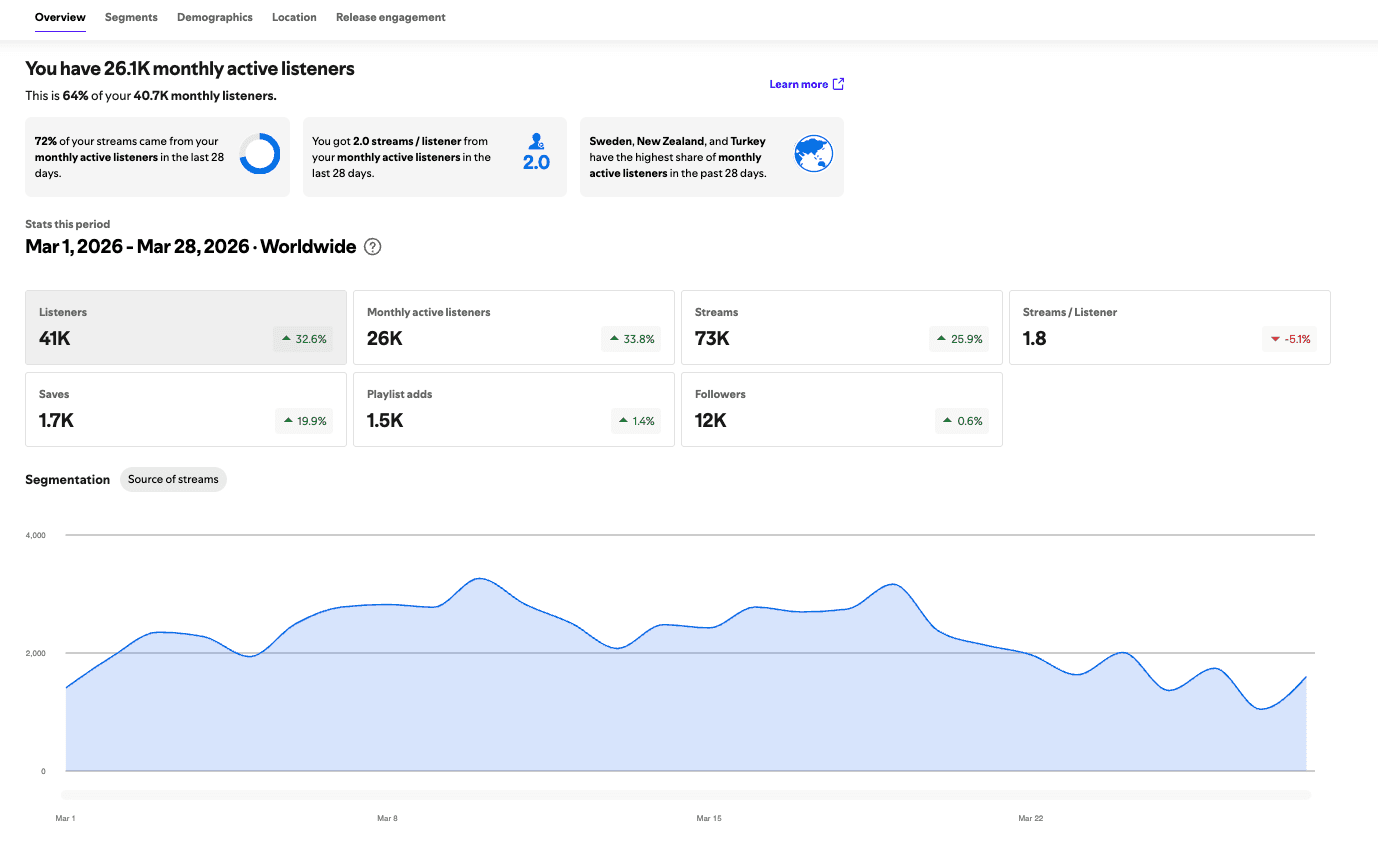This screenshot has height=860, width=1378.
Task: Switch to the Segments tab
Action: pos(131,17)
